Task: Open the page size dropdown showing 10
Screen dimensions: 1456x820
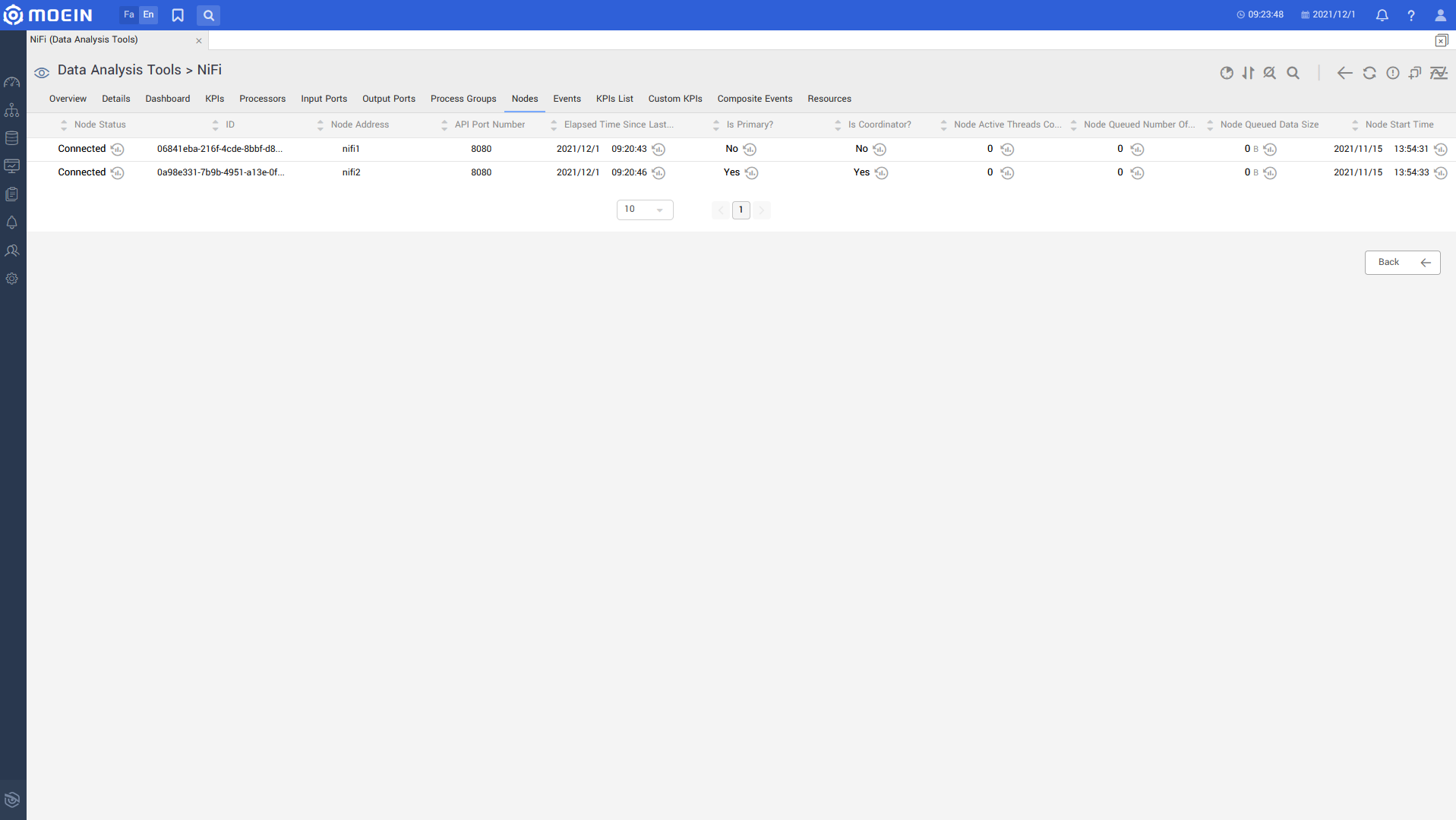Action: click(x=645, y=210)
